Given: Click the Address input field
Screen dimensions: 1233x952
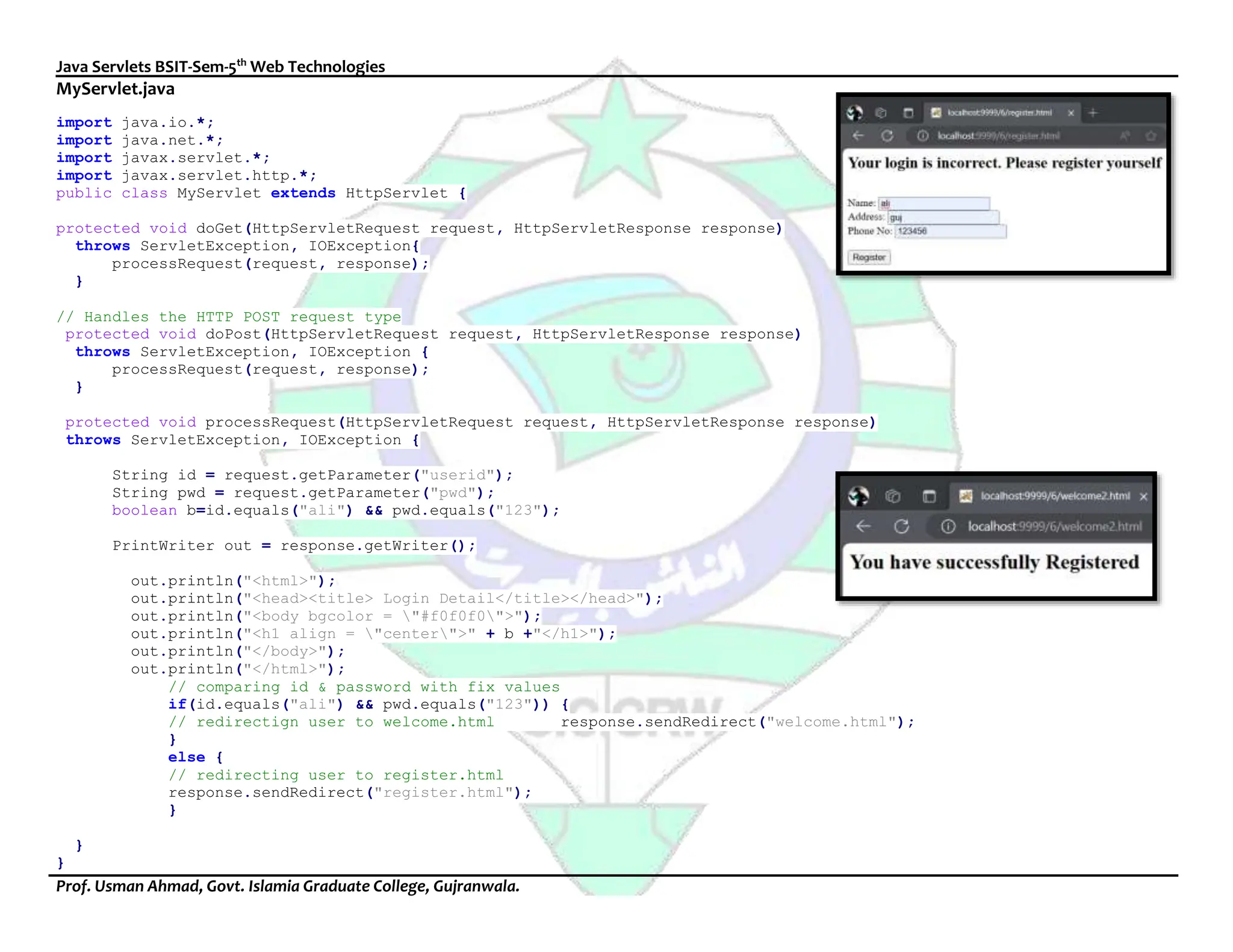Looking at the screenshot, I should [943, 217].
